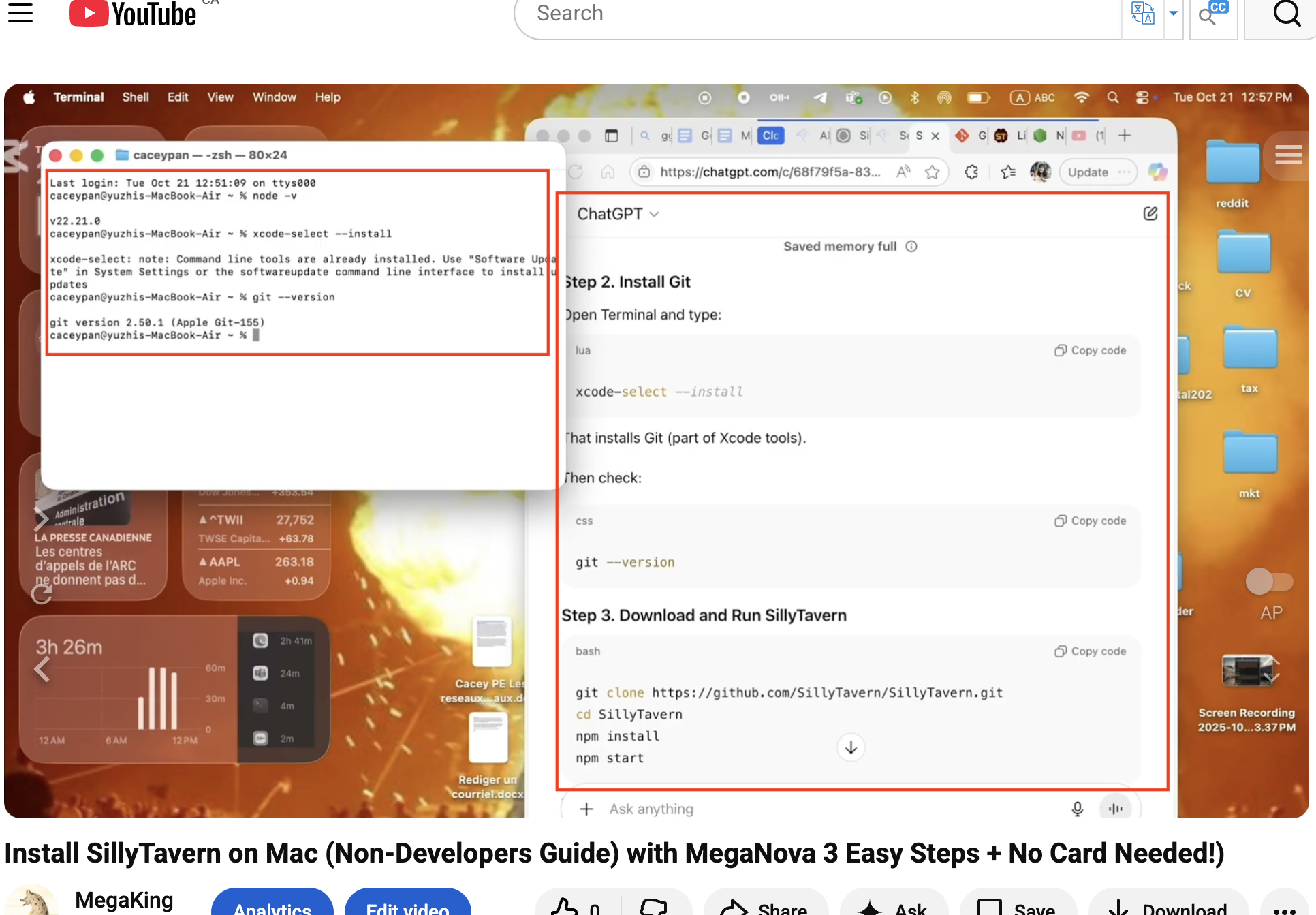The image size is (1316, 915).
Task: Click the Ask button
Action: point(893,908)
